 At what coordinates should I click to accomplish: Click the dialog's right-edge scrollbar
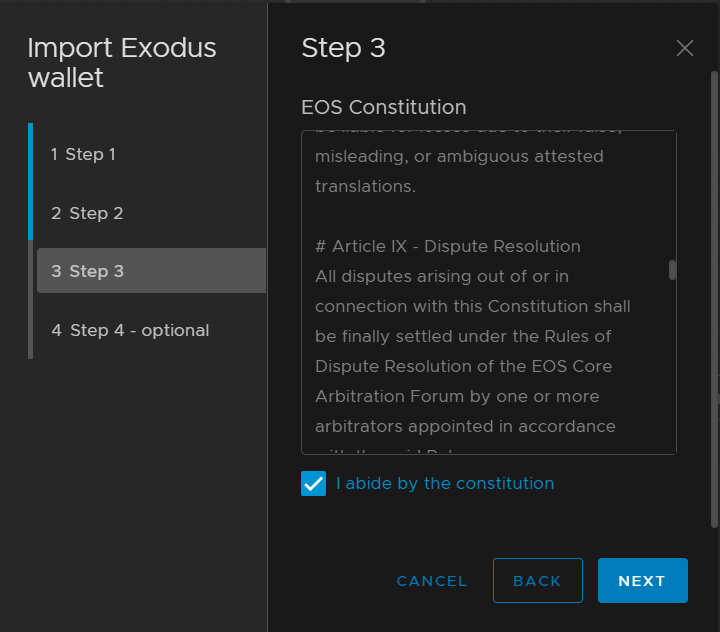coord(714,300)
